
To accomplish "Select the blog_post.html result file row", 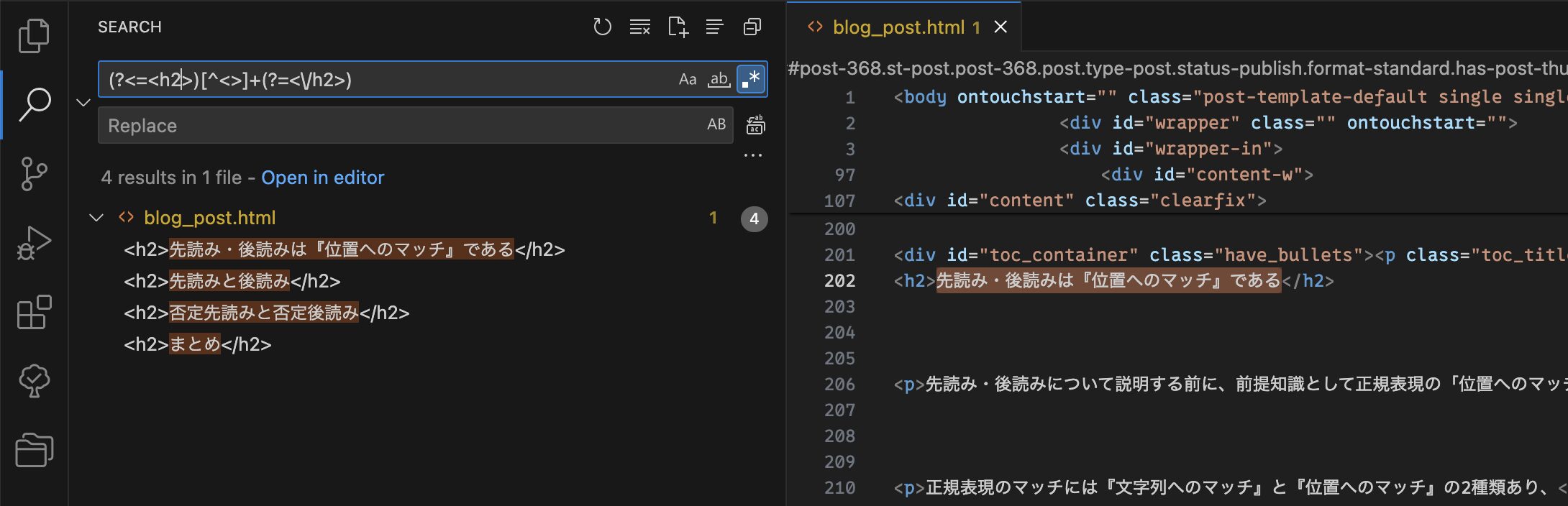I will click(428, 218).
